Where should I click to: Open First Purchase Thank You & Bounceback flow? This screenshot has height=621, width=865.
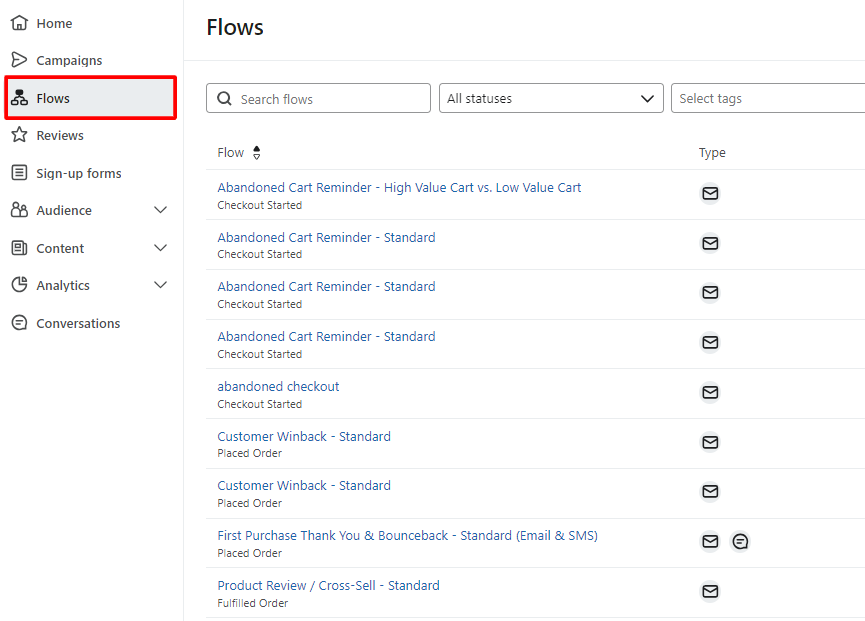tap(408, 536)
